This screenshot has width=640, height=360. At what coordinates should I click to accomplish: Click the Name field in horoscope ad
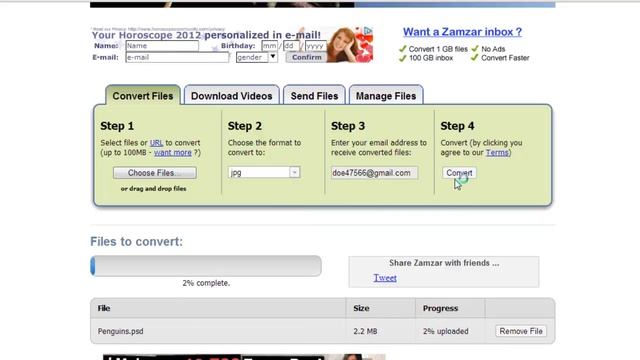click(x=162, y=46)
